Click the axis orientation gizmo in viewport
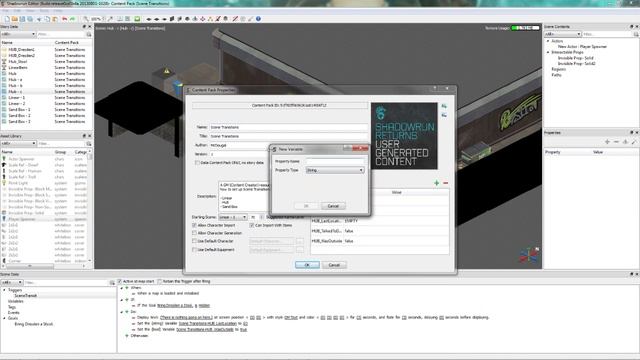Image resolution: width=640 pixels, height=360 pixels. click(x=529, y=255)
